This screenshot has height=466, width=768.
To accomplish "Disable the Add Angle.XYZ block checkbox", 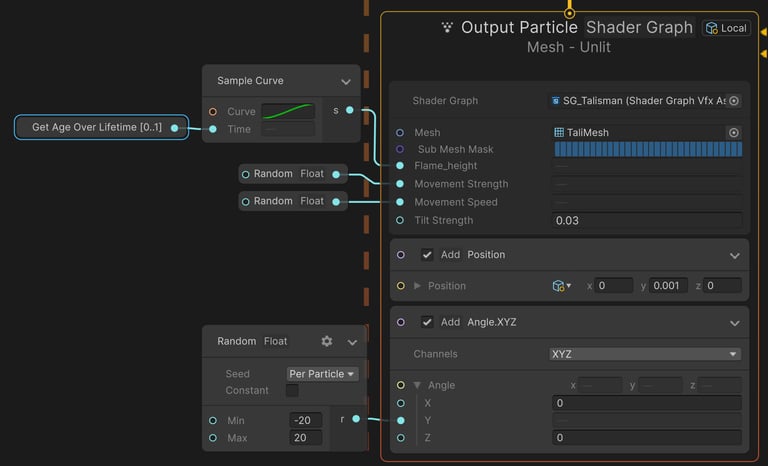I will tap(427, 322).
